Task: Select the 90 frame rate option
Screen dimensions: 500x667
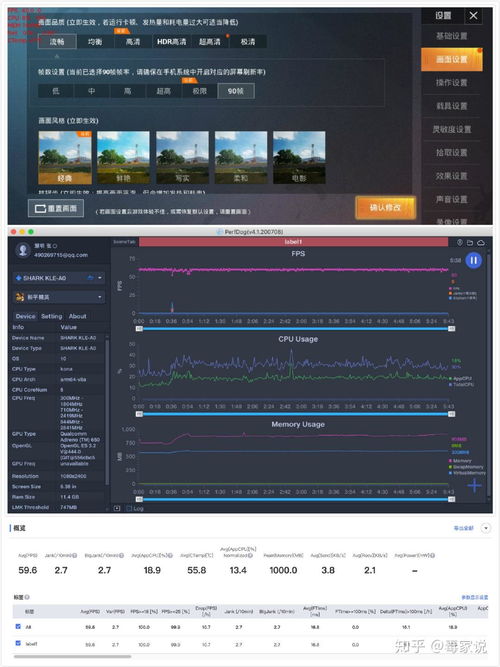Action: (x=236, y=91)
